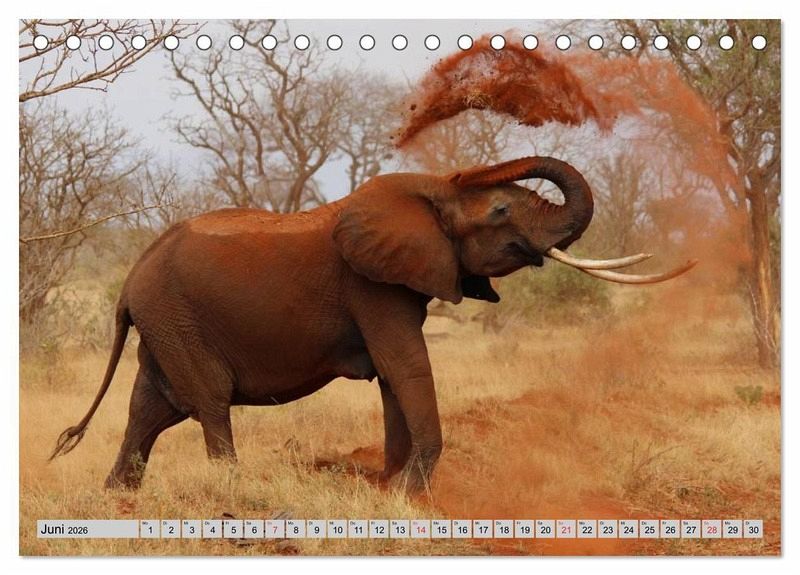Click the last binding hole at top right
Viewport: 800px width, 575px height.
759,43
